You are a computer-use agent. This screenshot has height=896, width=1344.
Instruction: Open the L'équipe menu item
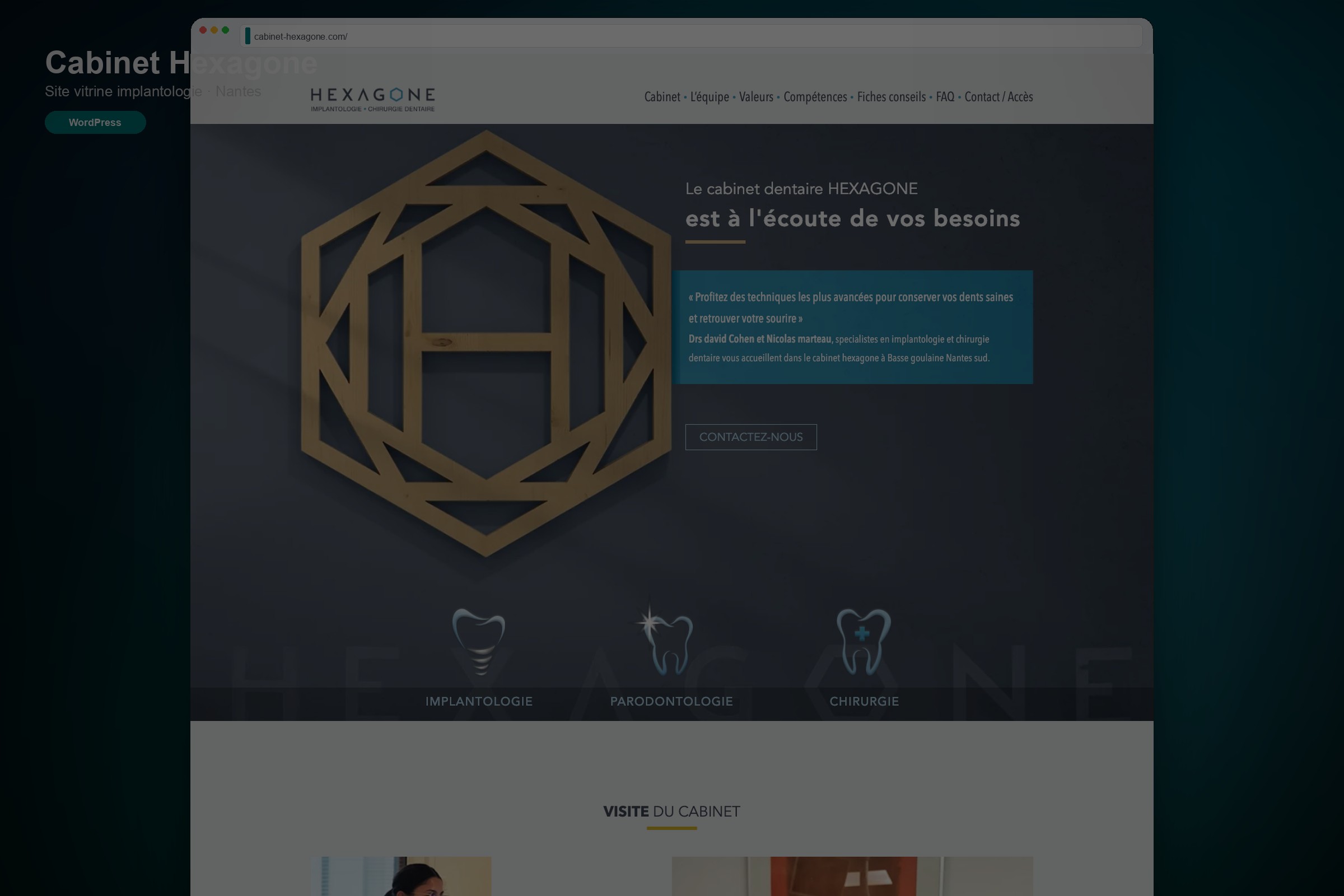pos(709,96)
